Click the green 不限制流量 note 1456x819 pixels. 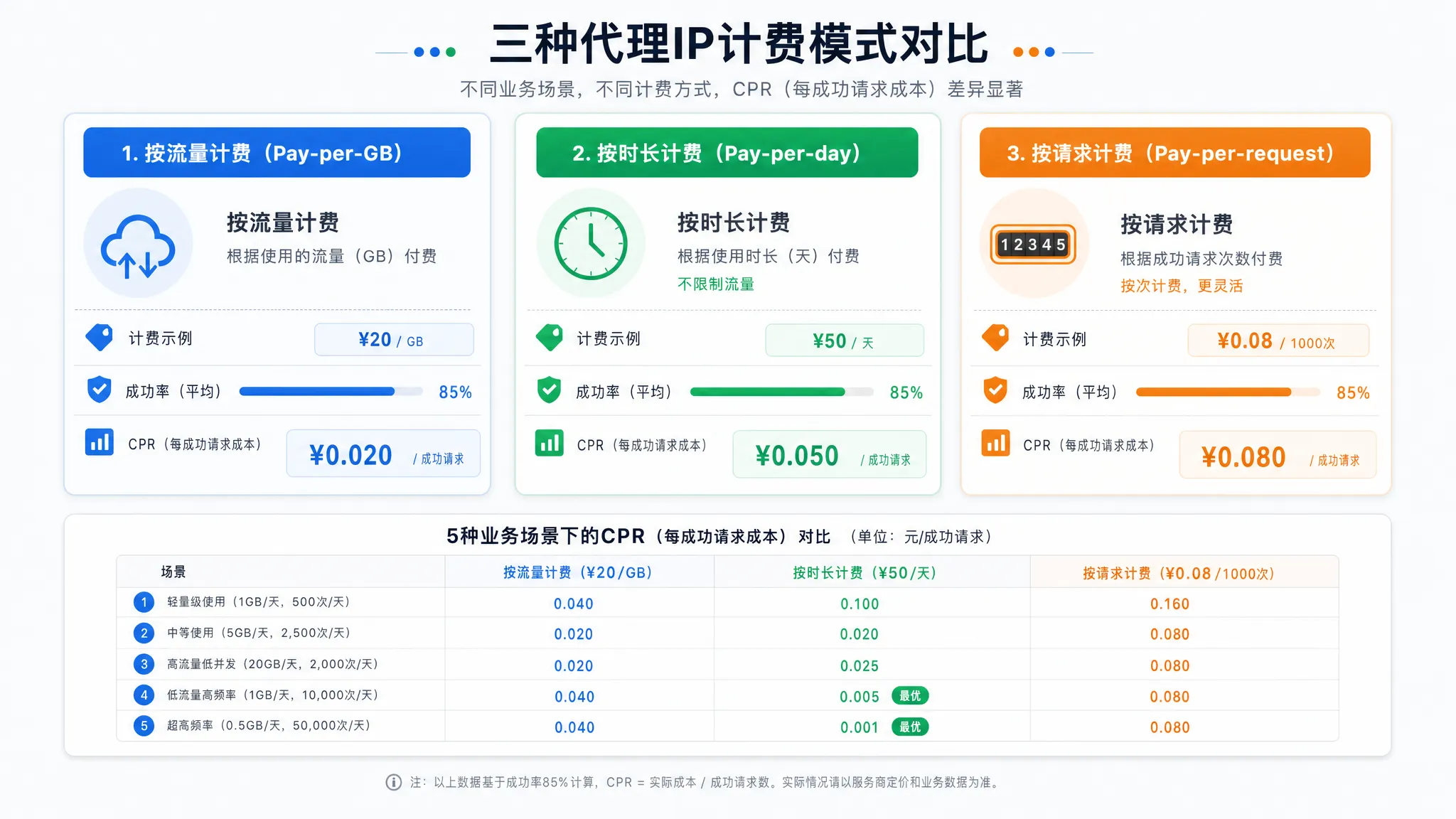[x=716, y=284]
